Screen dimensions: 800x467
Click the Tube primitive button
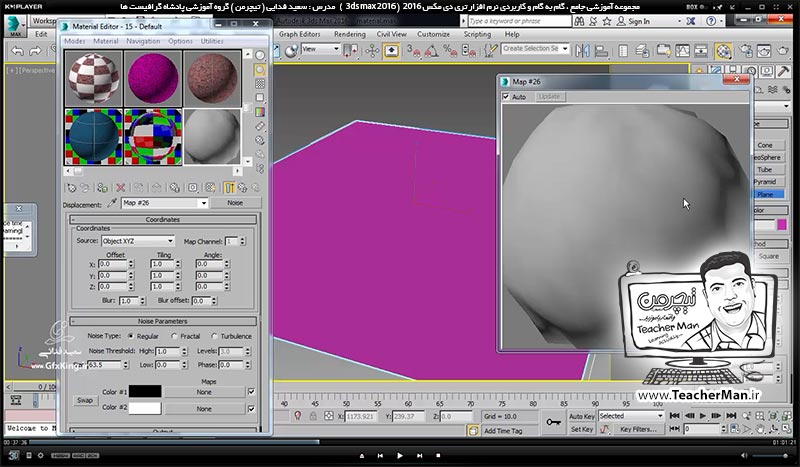pos(764,169)
